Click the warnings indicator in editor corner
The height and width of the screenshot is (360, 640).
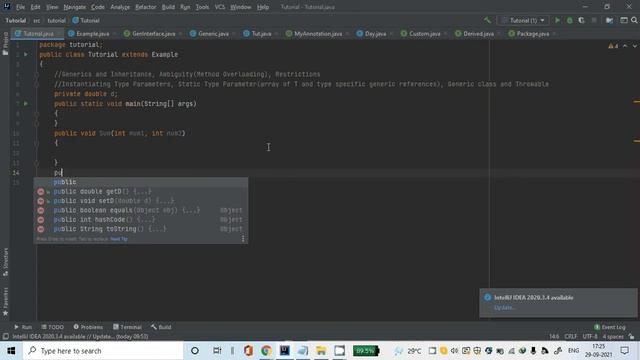tap(613, 46)
